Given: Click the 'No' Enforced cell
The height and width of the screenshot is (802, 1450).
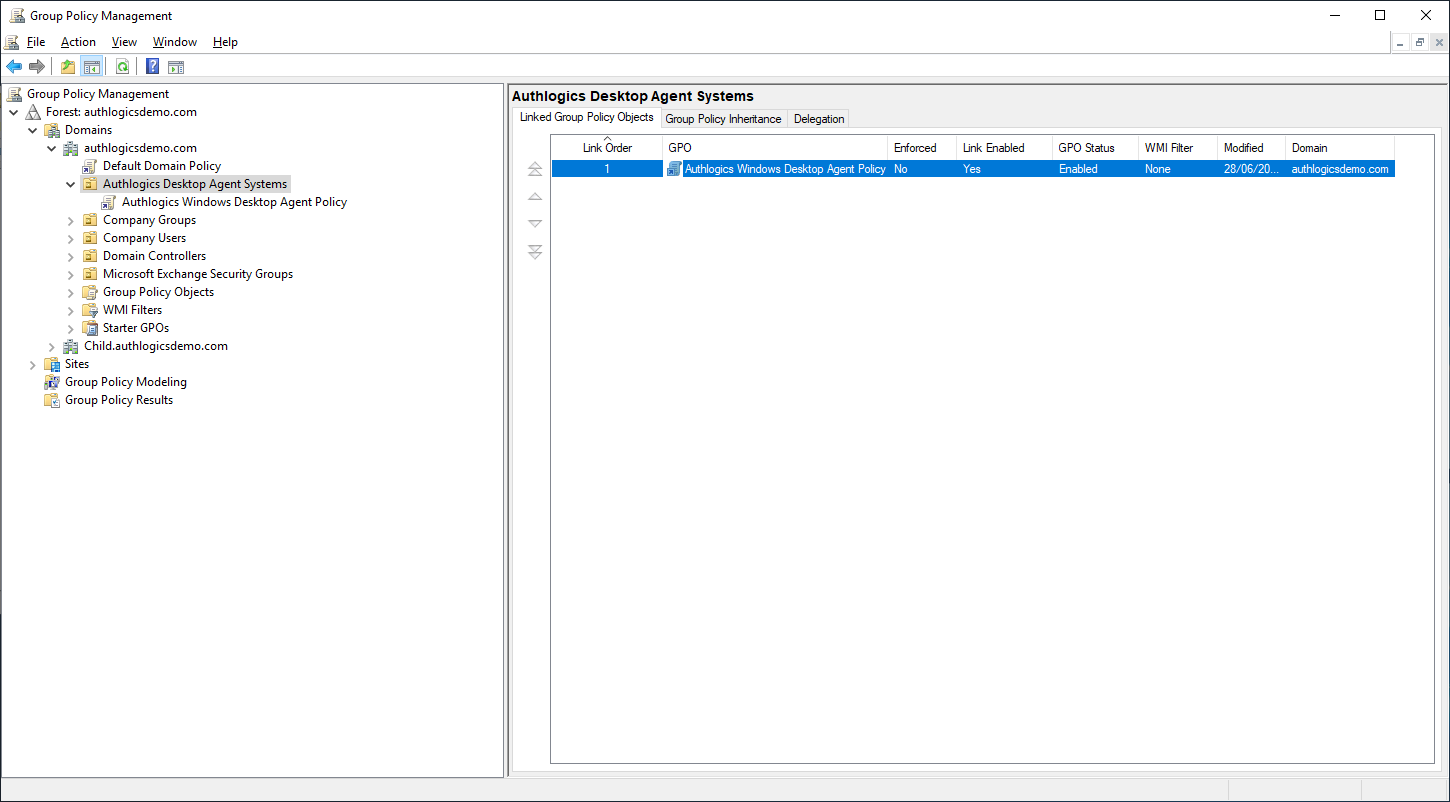Looking at the screenshot, I should (x=901, y=169).
